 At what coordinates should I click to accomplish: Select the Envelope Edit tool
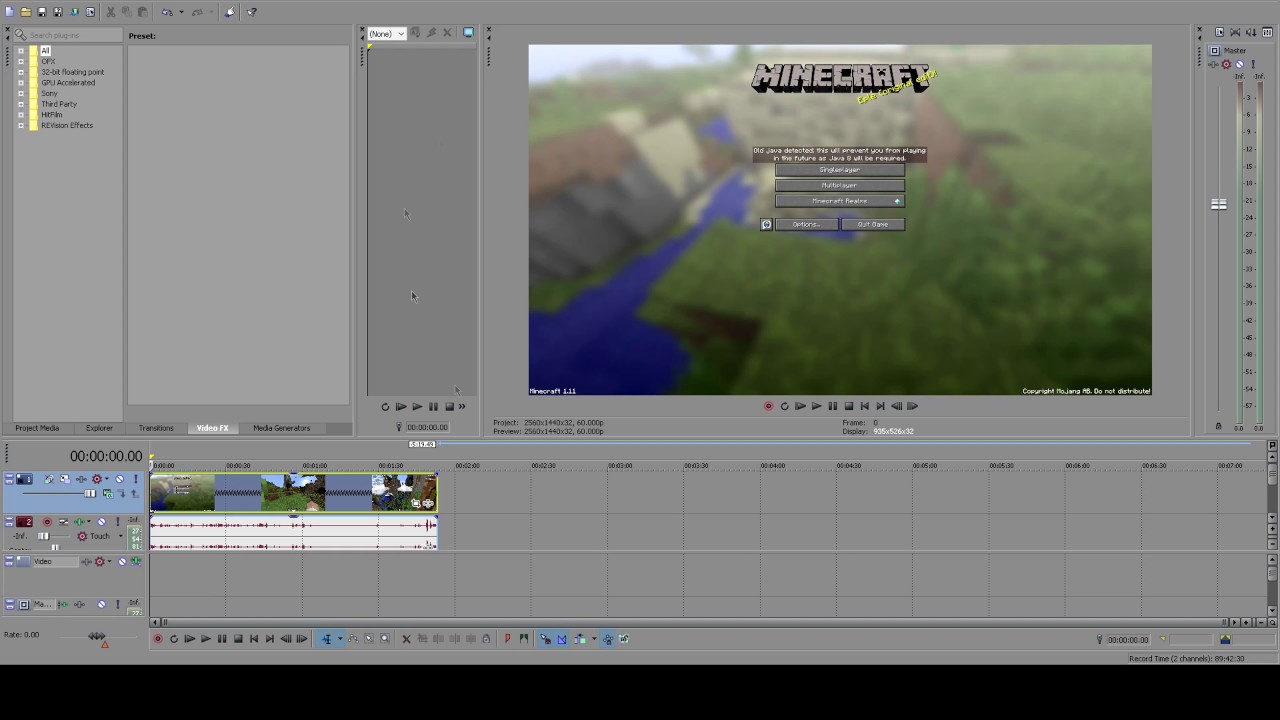[x=353, y=639]
